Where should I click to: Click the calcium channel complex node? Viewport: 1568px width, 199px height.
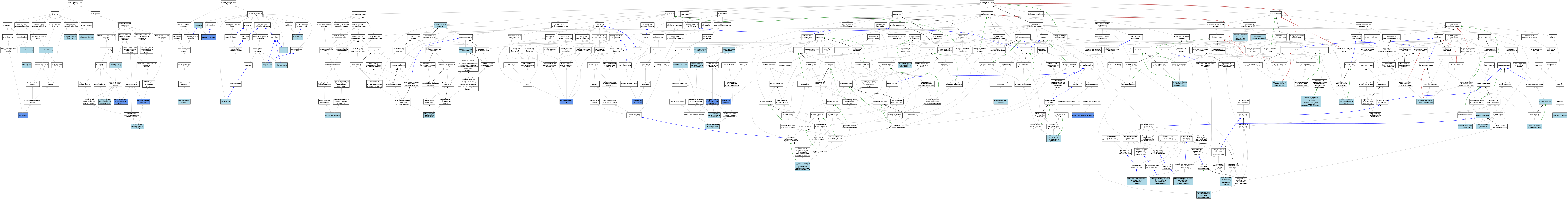[184, 101]
